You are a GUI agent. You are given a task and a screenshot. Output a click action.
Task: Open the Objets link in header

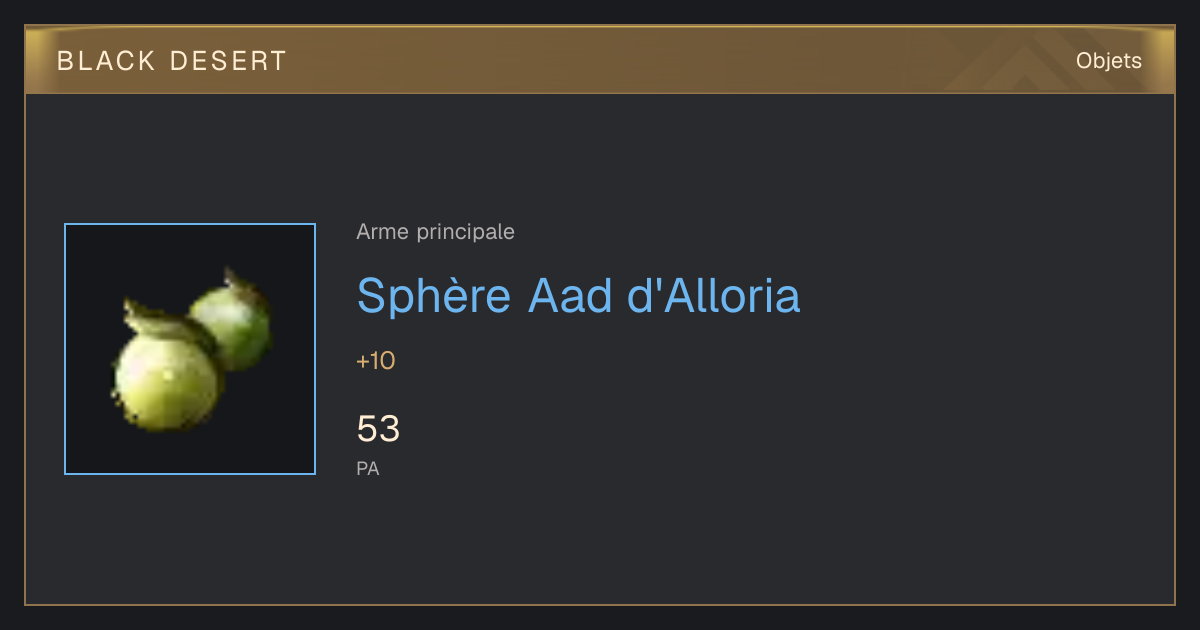[x=1108, y=61]
